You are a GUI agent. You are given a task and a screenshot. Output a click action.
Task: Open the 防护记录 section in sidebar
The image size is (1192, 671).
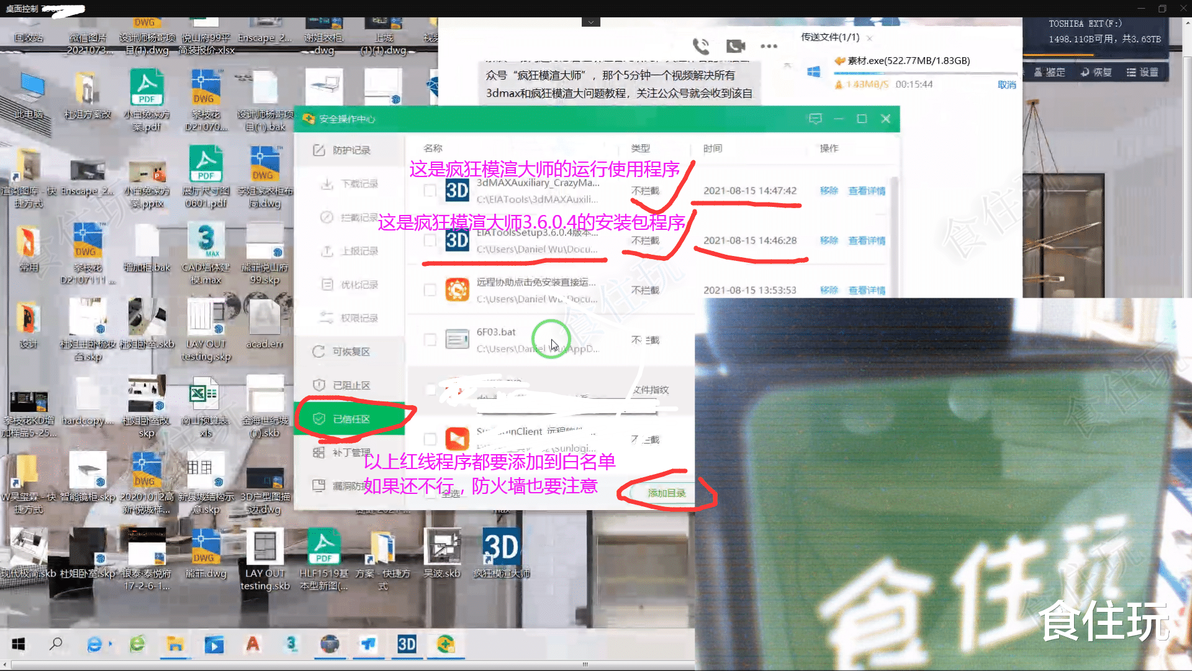(350, 150)
